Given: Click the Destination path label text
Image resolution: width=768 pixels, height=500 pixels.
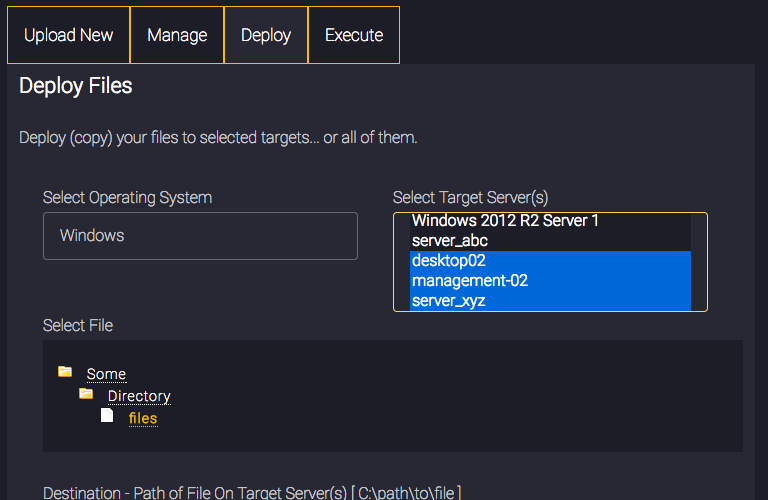Looking at the screenshot, I should 252,492.
